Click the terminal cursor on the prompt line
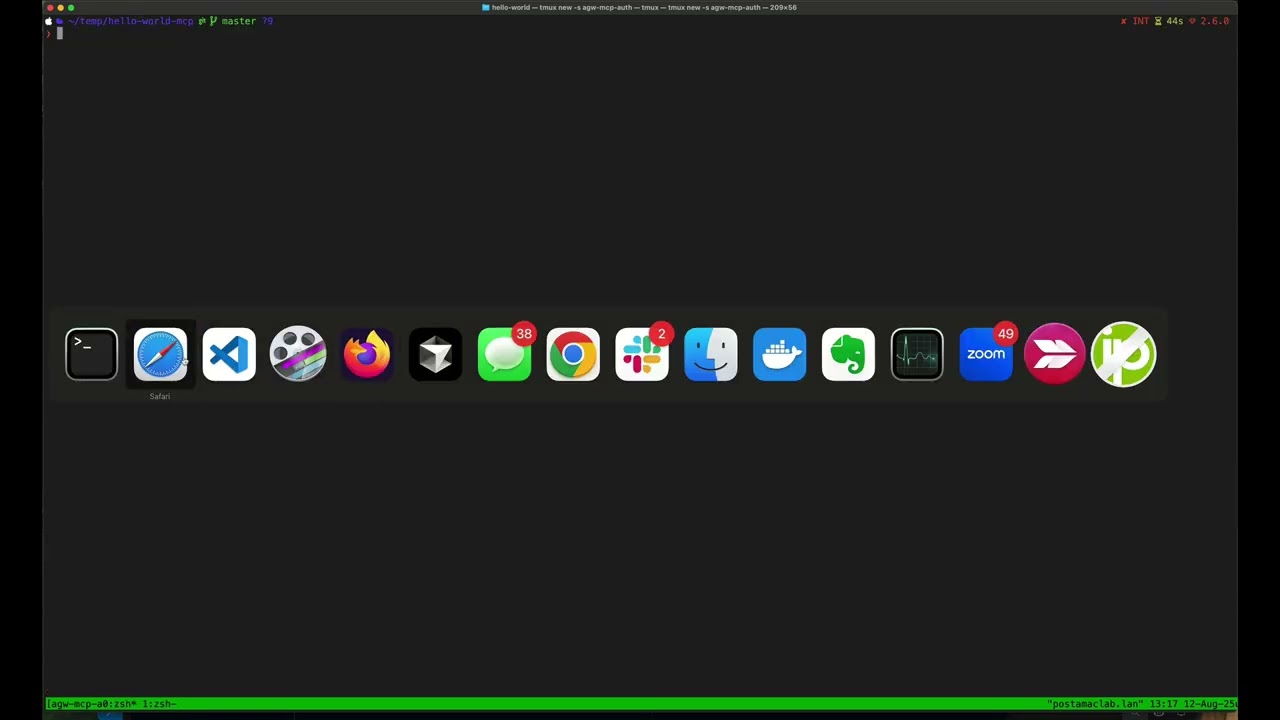This screenshot has height=720, width=1280. [59, 33]
